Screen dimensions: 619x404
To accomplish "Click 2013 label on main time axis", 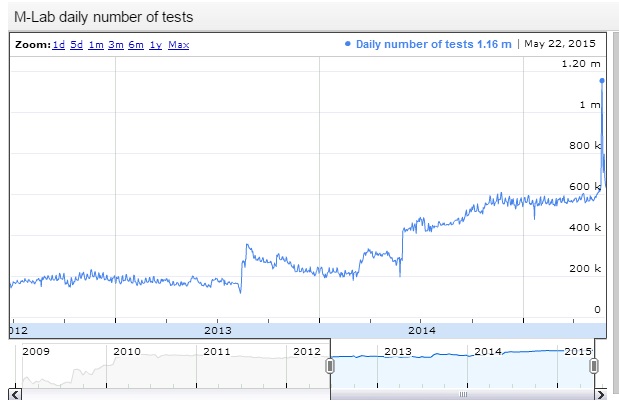I will pos(218,331).
